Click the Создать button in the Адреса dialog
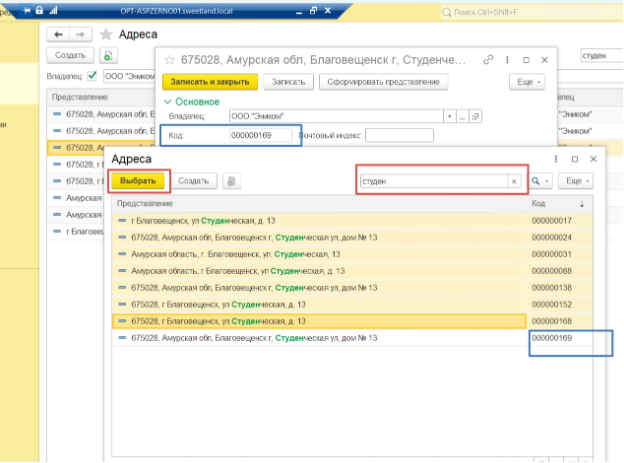The image size is (624, 463). (193, 181)
